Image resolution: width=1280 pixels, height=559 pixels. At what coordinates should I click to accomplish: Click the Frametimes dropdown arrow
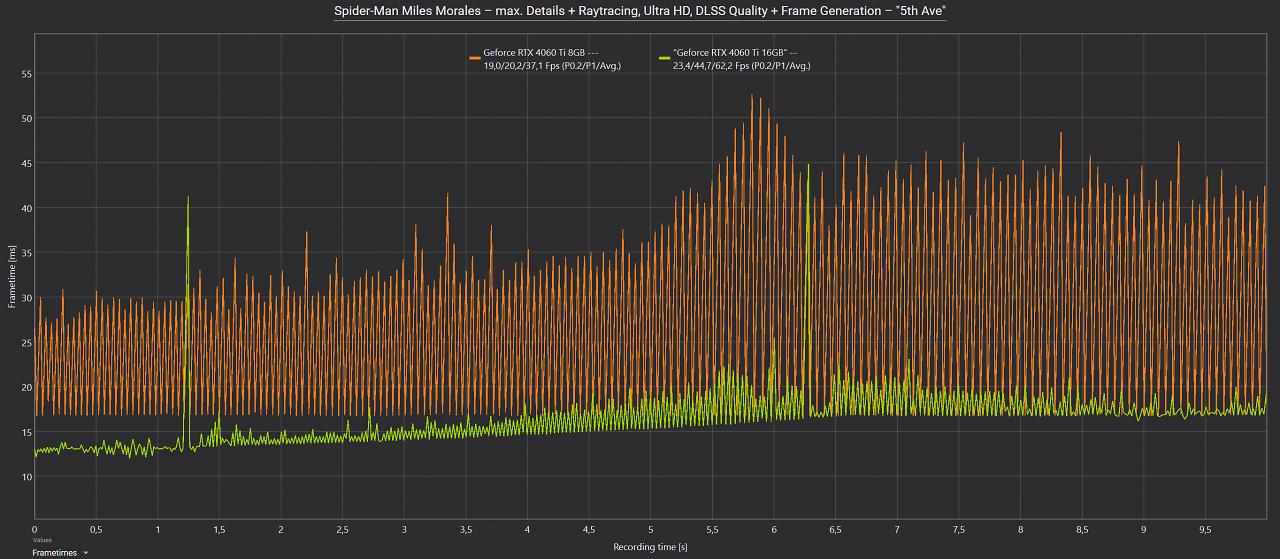pos(86,552)
